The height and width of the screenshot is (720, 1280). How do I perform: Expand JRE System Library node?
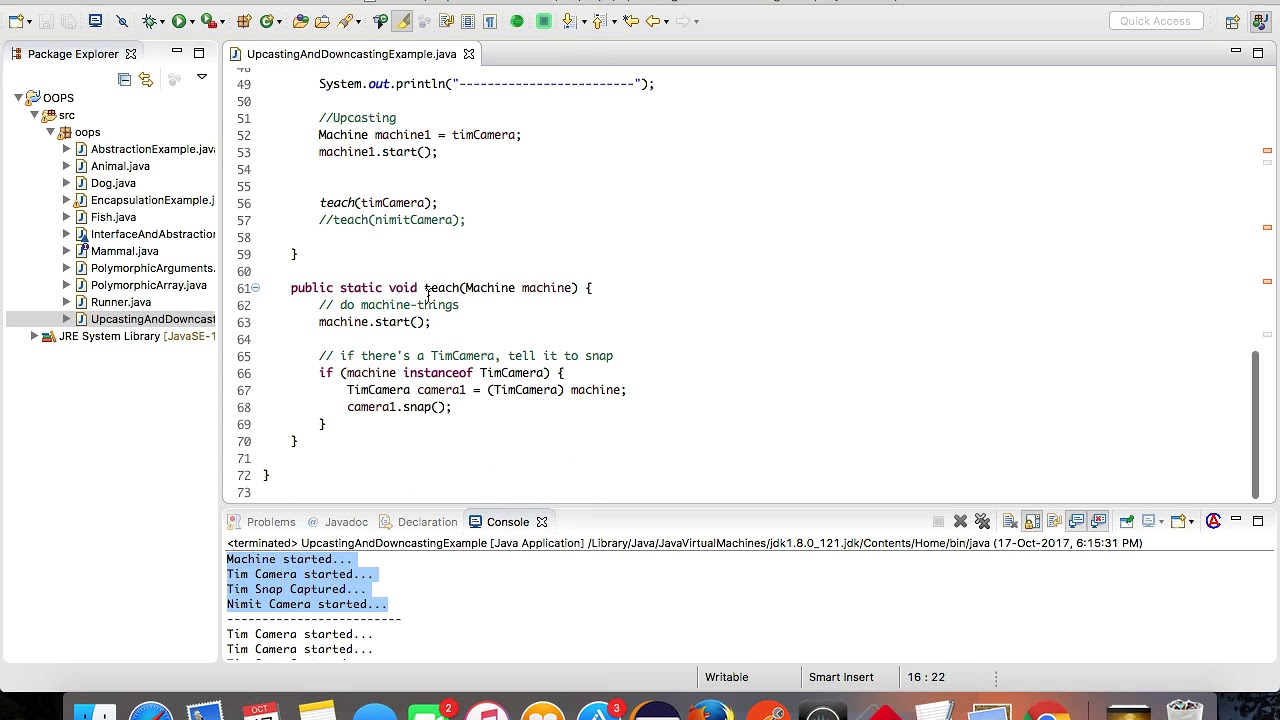pyautogui.click(x=34, y=336)
